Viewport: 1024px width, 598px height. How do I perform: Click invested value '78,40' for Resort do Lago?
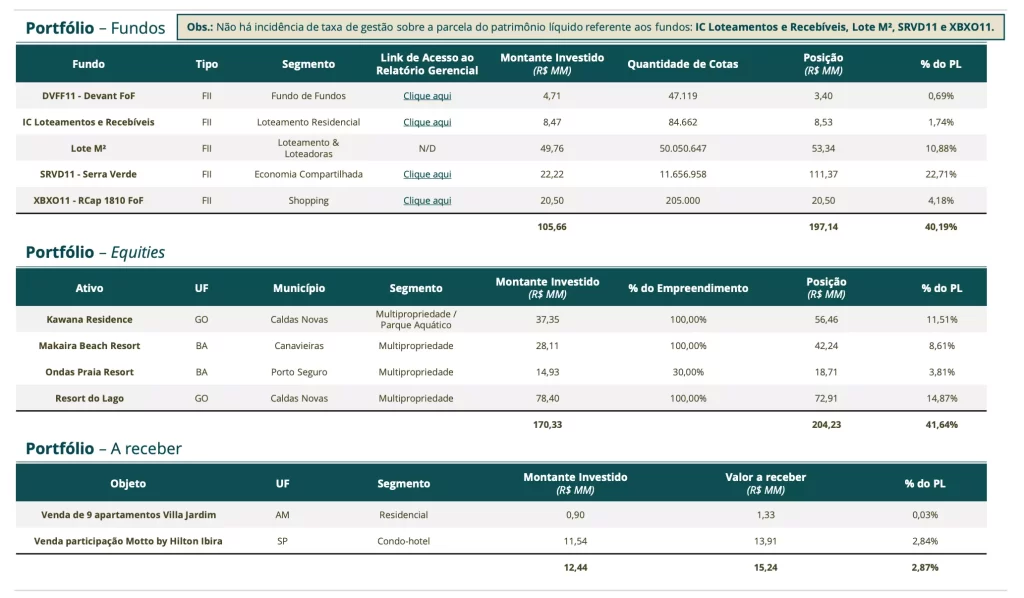[547, 398]
